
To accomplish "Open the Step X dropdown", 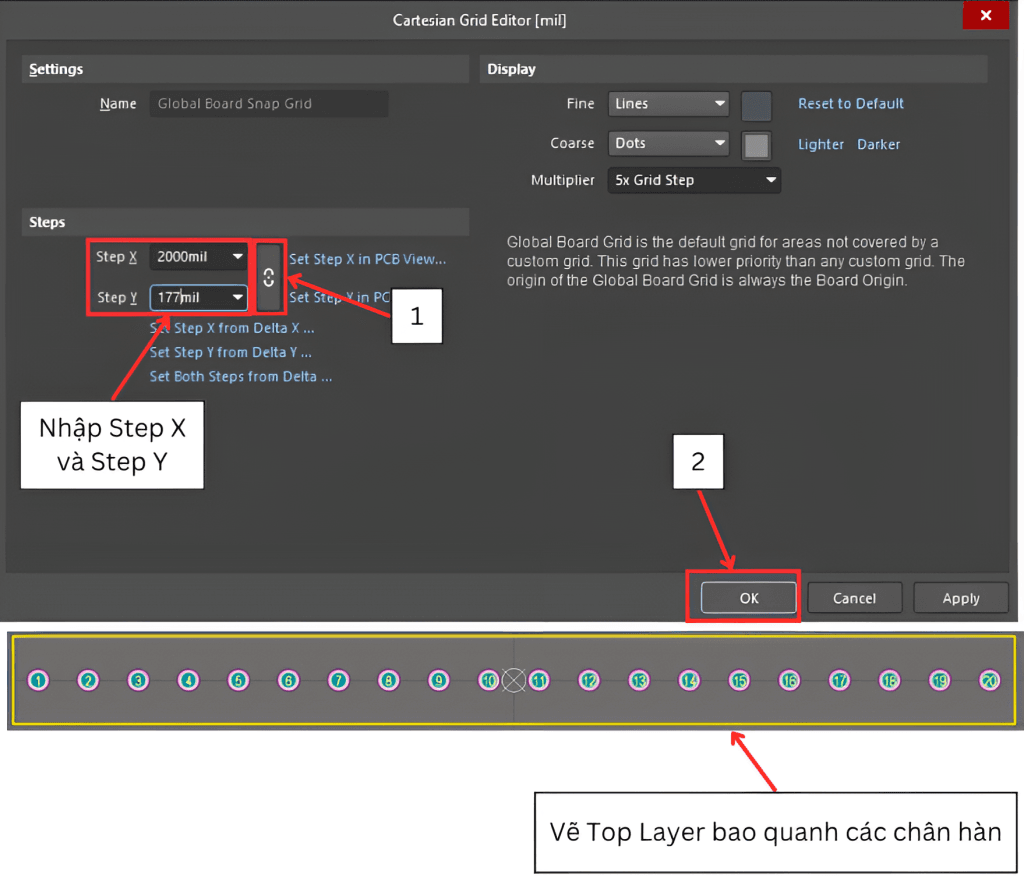I will point(237,257).
